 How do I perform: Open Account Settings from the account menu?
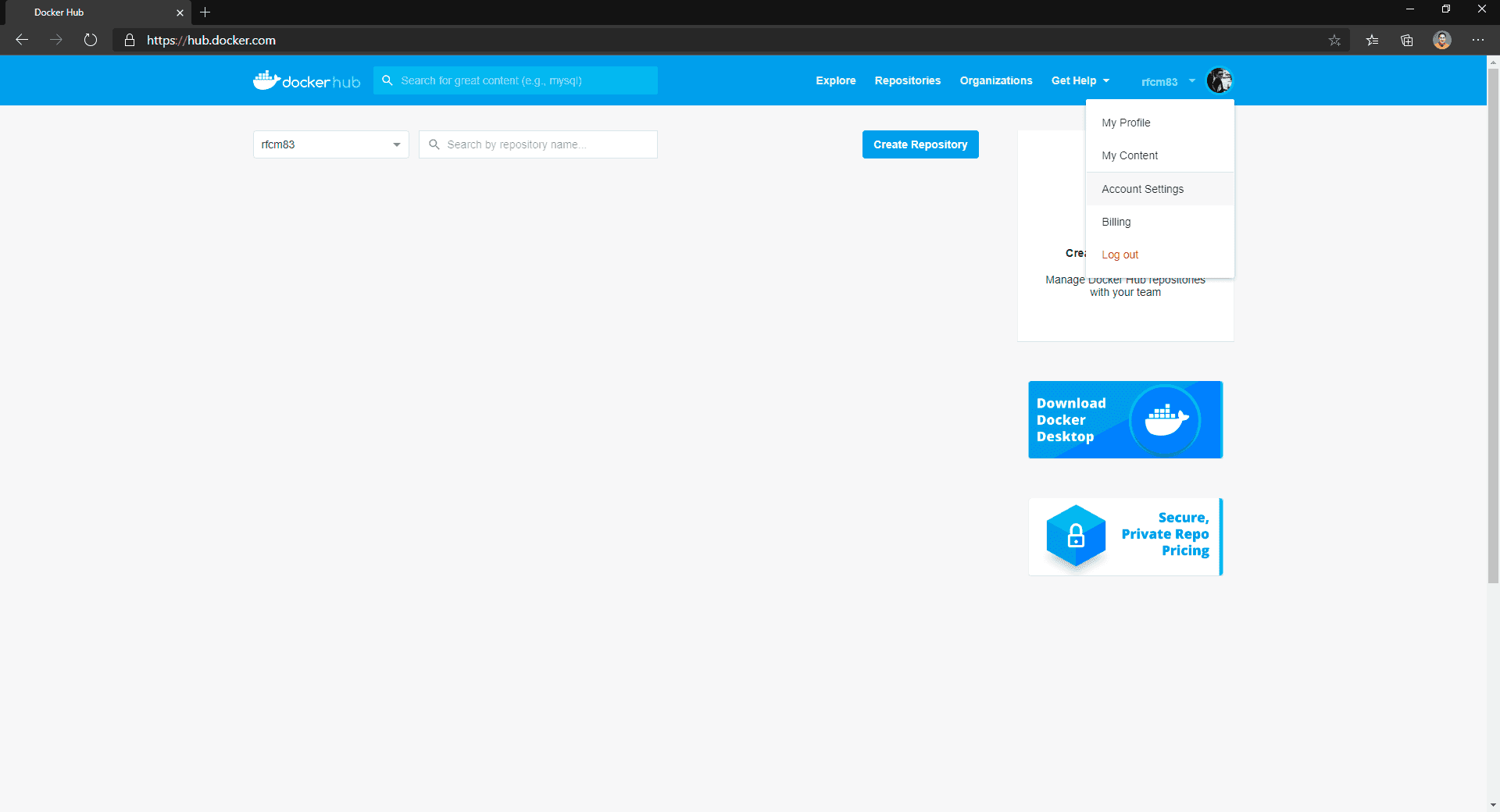click(x=1160, y=189)
